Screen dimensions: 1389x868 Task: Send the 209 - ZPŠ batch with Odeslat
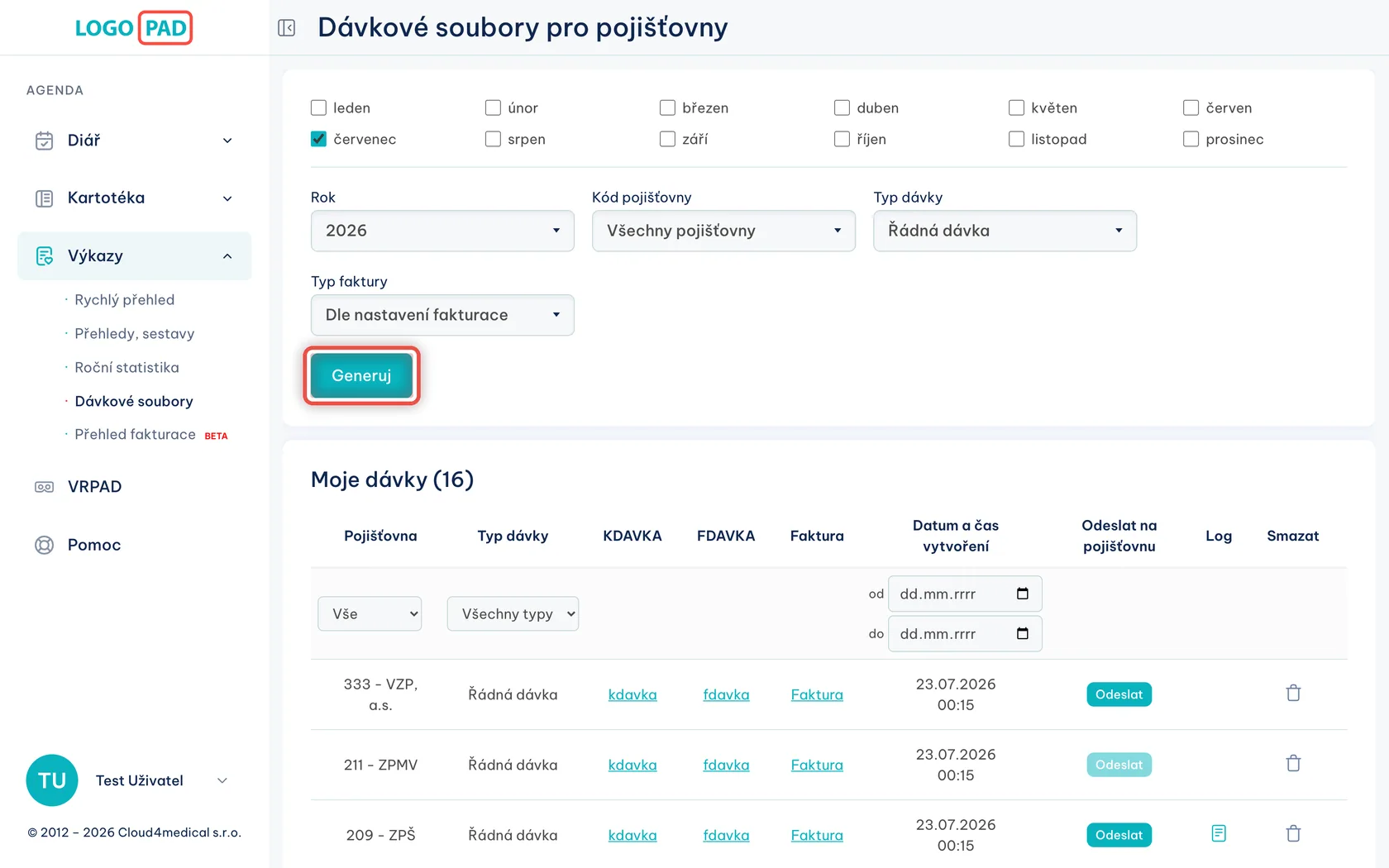tap(1119, 835)
